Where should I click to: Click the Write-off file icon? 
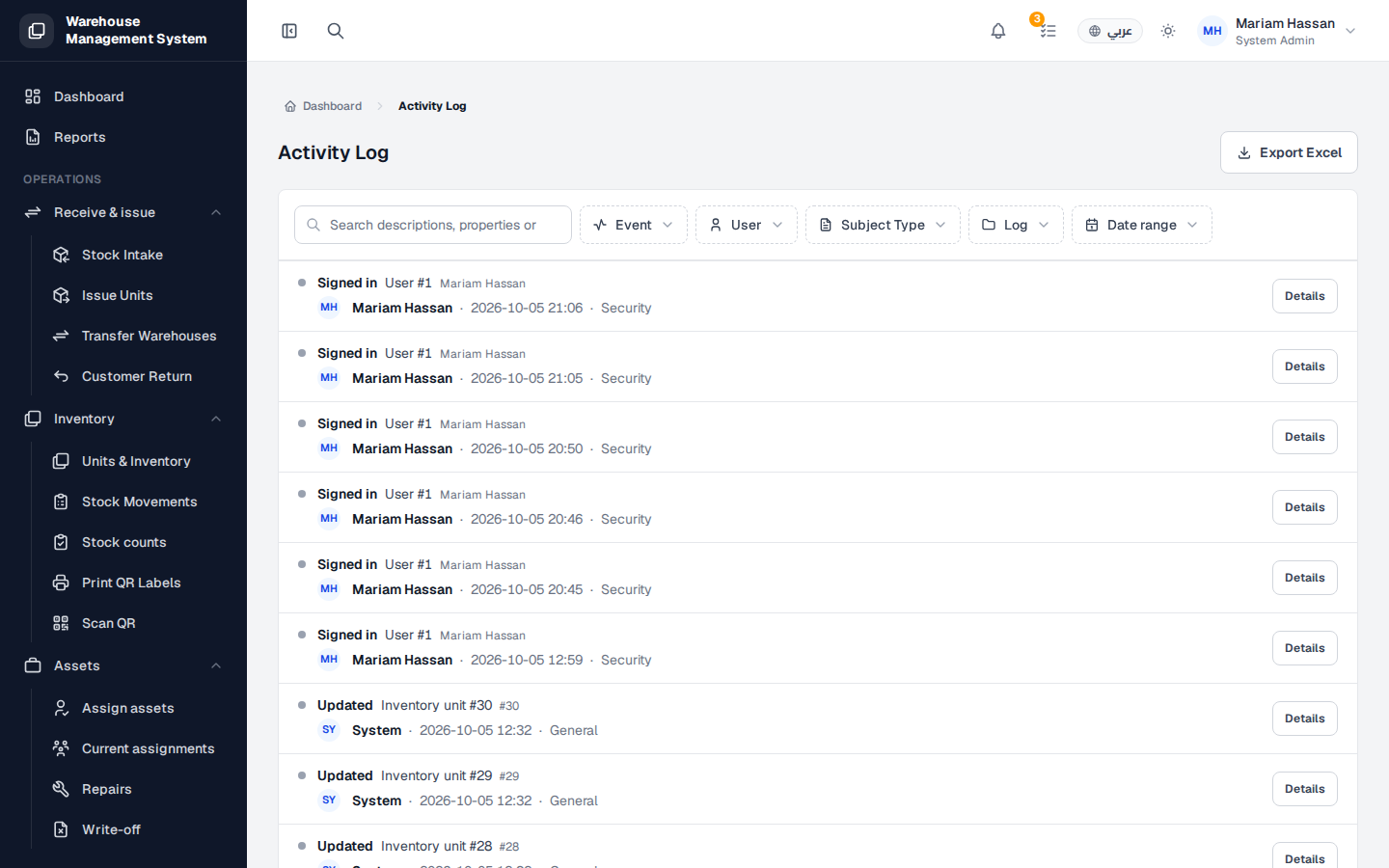(x=61, y=829)
